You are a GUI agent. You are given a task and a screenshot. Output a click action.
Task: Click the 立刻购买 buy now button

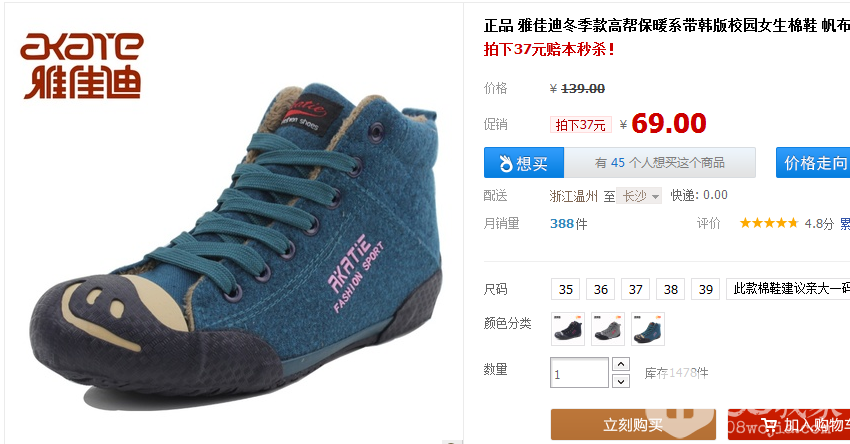coord(633,424)
